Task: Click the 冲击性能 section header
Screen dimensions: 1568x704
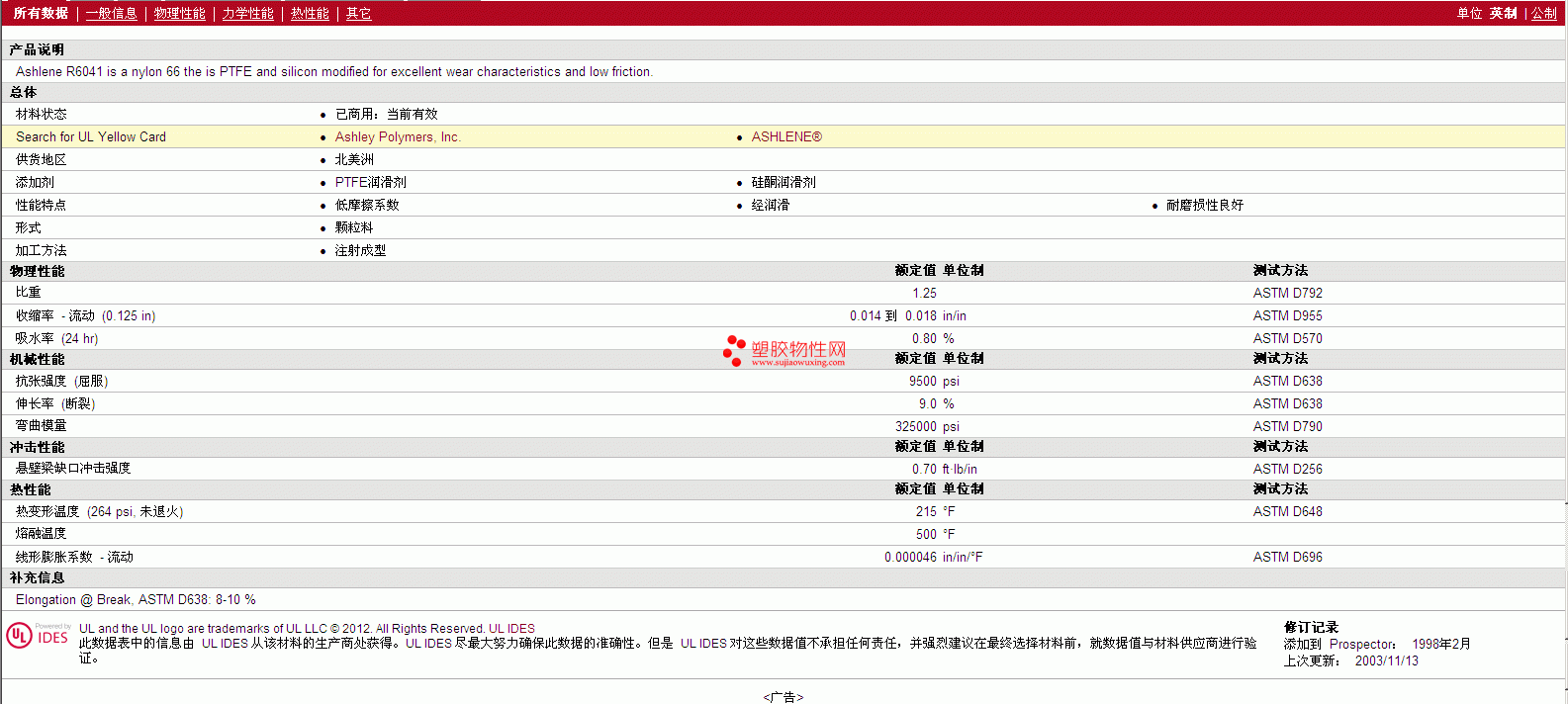Action: click(x=37, y=447)
